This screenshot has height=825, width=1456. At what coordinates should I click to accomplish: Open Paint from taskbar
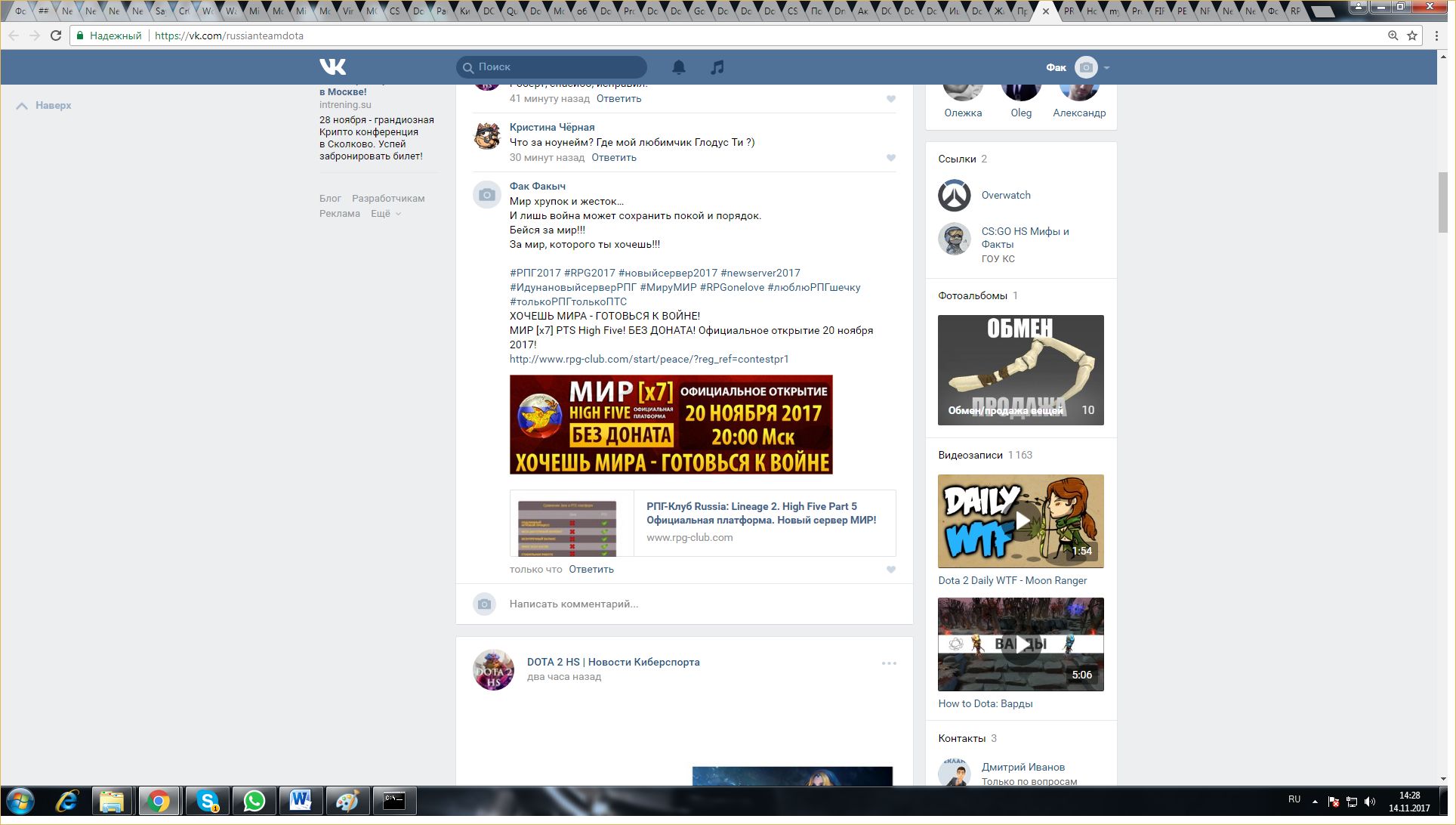(x=347, y=801)
